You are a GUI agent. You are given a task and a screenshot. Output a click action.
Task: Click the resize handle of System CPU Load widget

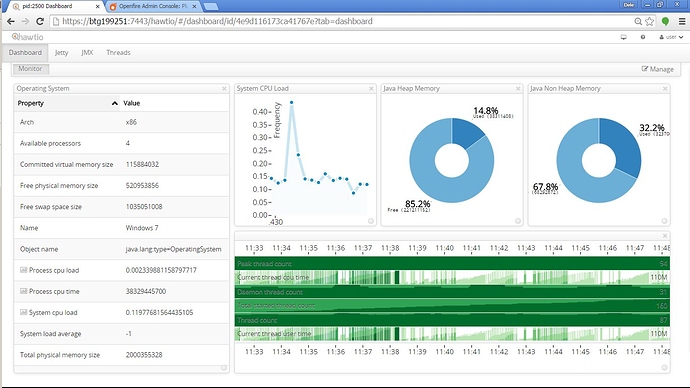(371, 221)
